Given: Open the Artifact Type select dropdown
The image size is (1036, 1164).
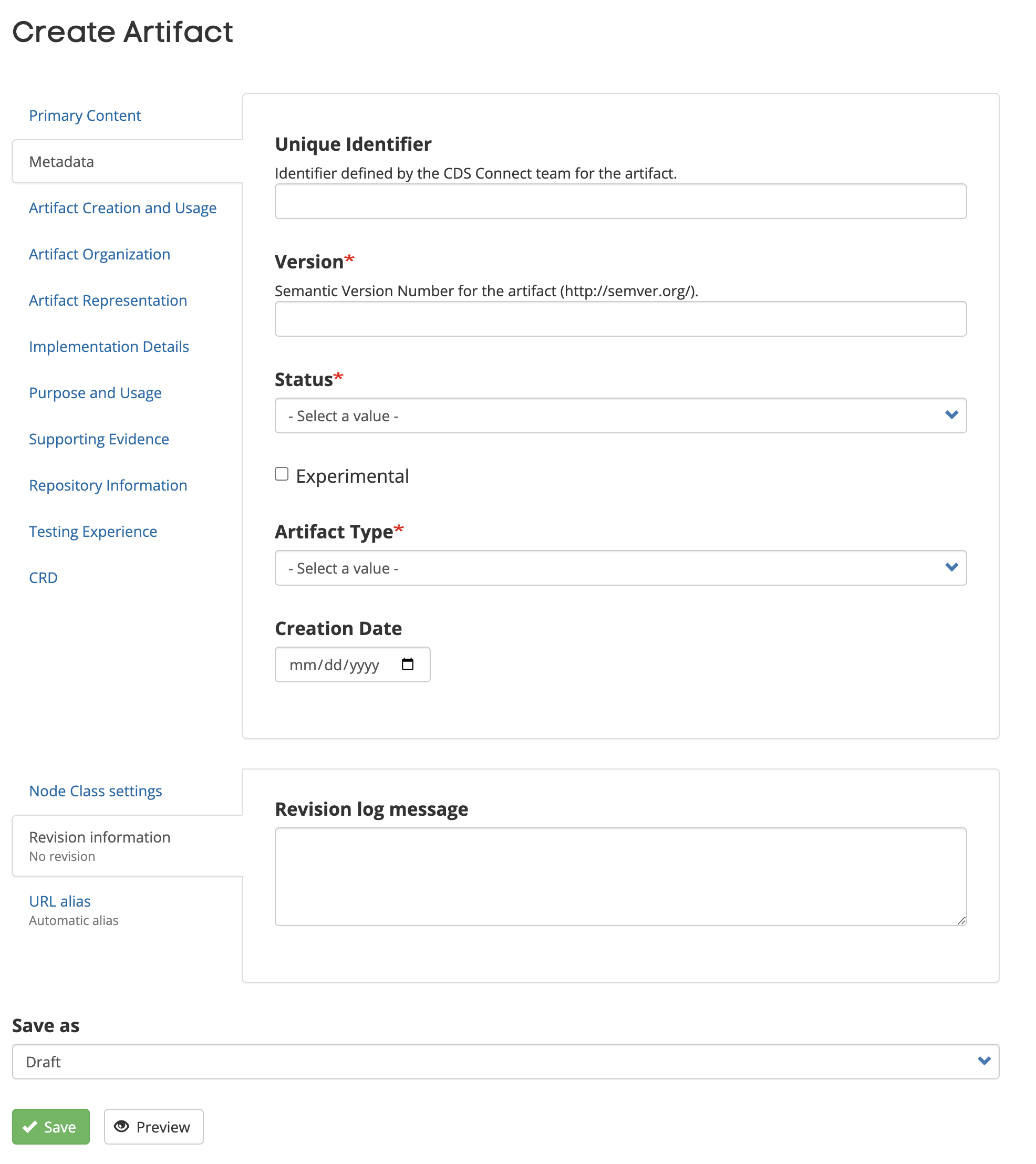Looking at the screenshot, I should pyautogui.click(x=620, y=567).
